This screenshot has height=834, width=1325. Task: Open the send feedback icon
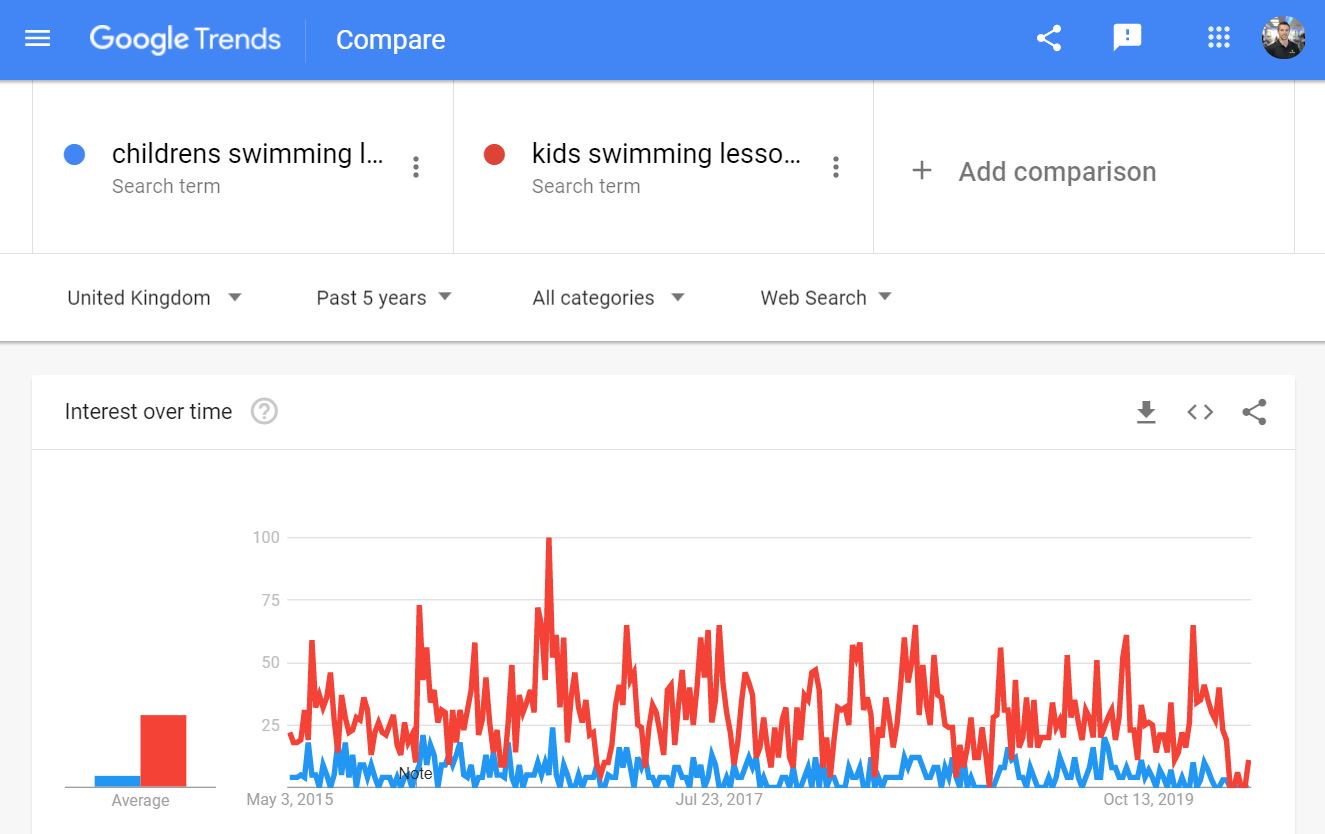(x=1127, y=39)
